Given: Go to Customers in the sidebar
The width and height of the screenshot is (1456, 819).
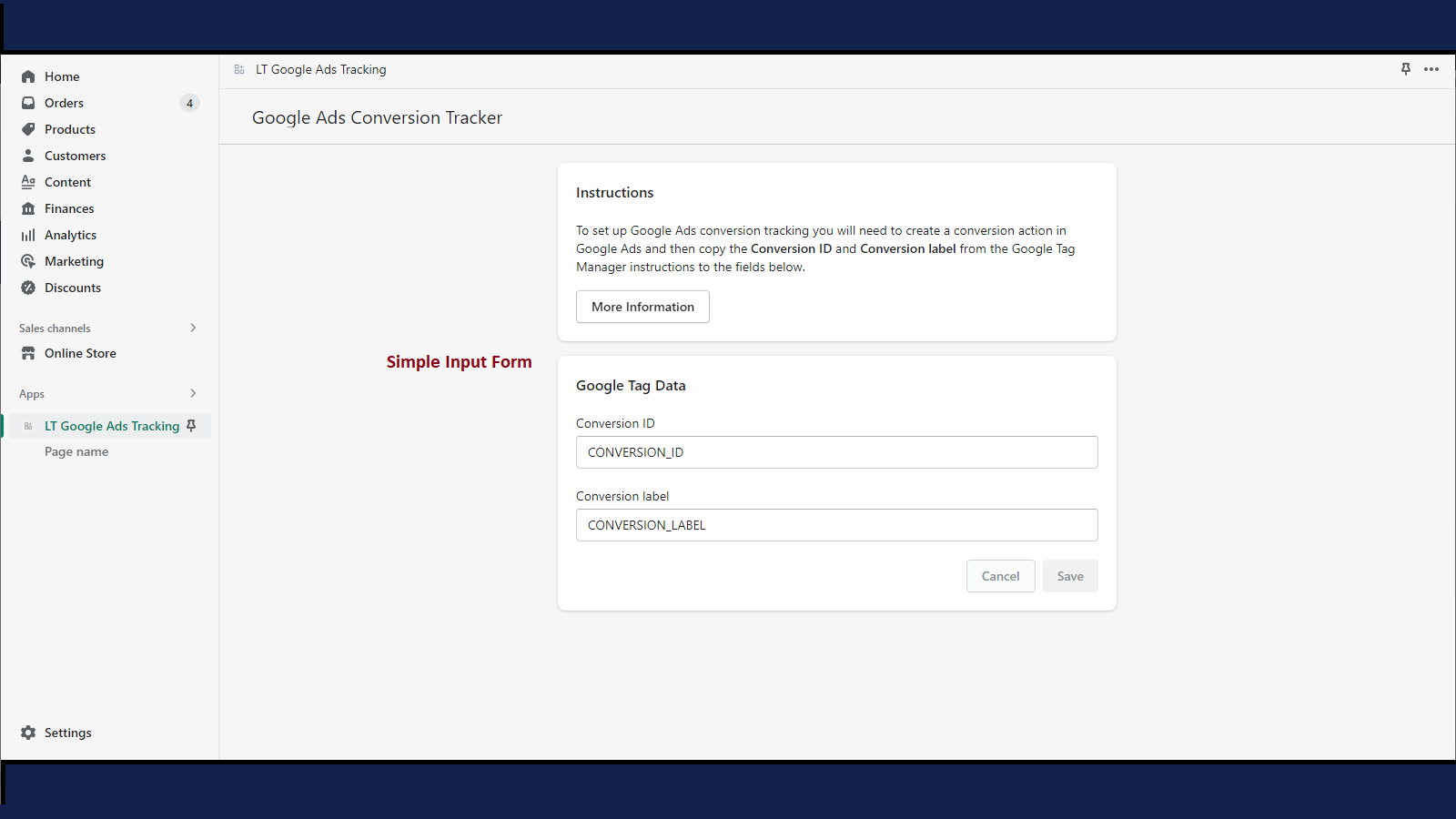Looking at the screenshot, I should [76, 156].
